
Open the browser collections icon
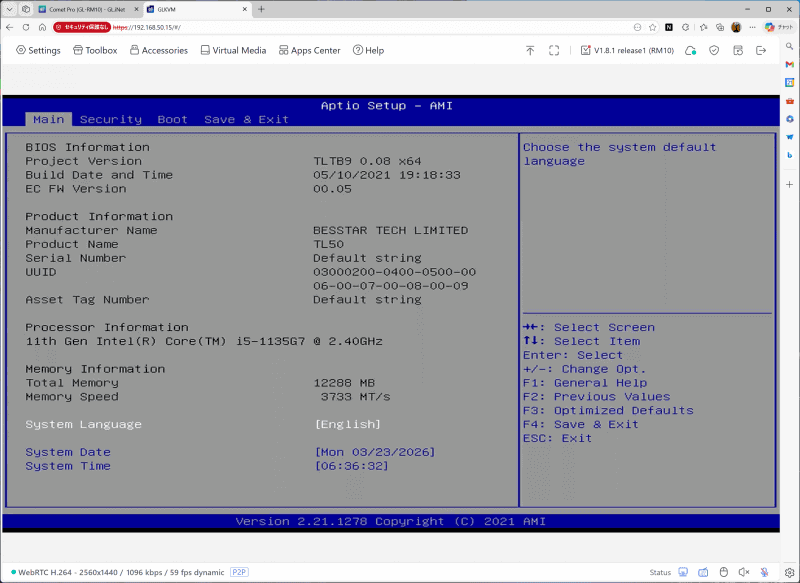coord(720,27)
